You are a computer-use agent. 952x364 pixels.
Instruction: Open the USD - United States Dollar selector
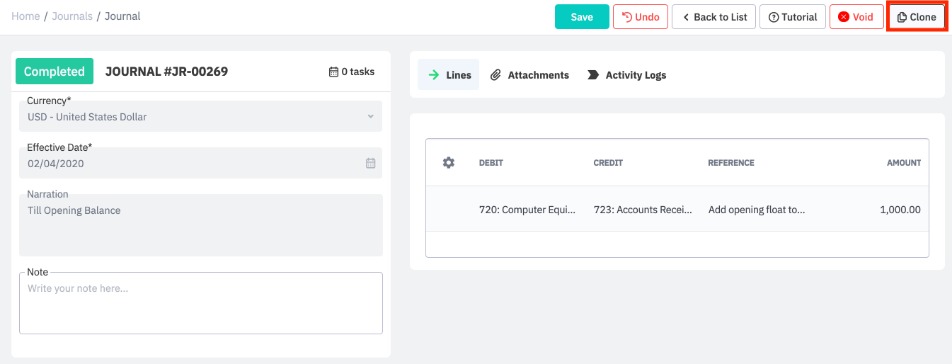click(x=201, y=116)
